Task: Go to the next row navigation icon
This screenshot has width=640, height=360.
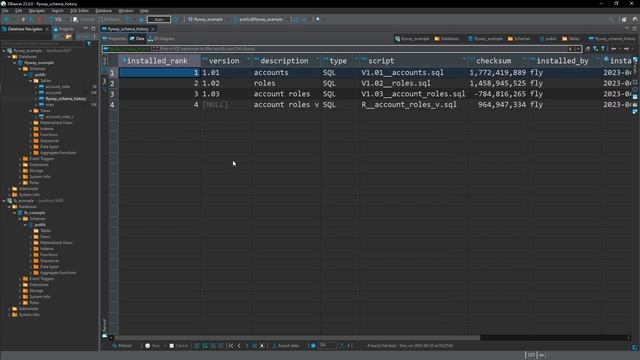Action: (247, 346)
